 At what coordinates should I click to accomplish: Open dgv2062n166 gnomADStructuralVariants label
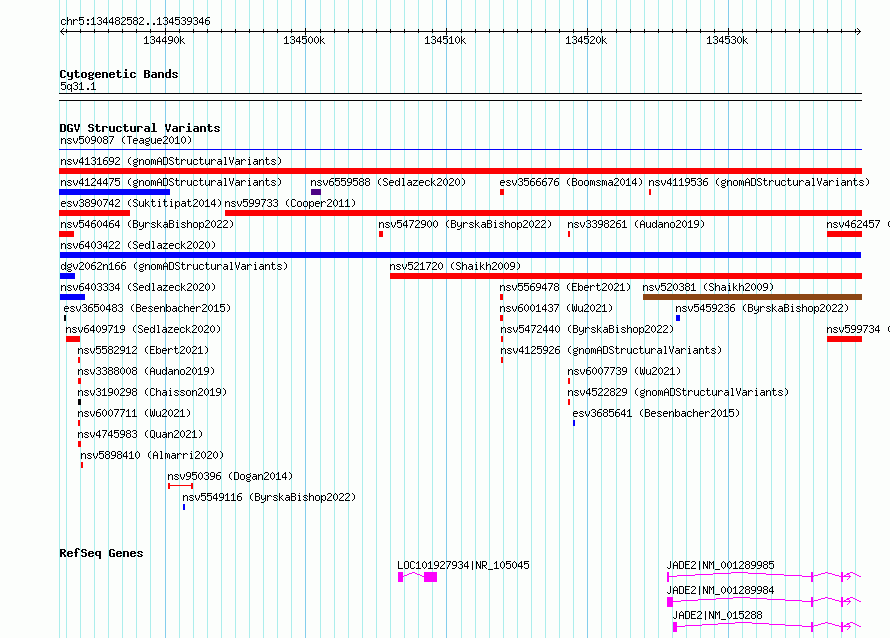click(x=174, y=266)
